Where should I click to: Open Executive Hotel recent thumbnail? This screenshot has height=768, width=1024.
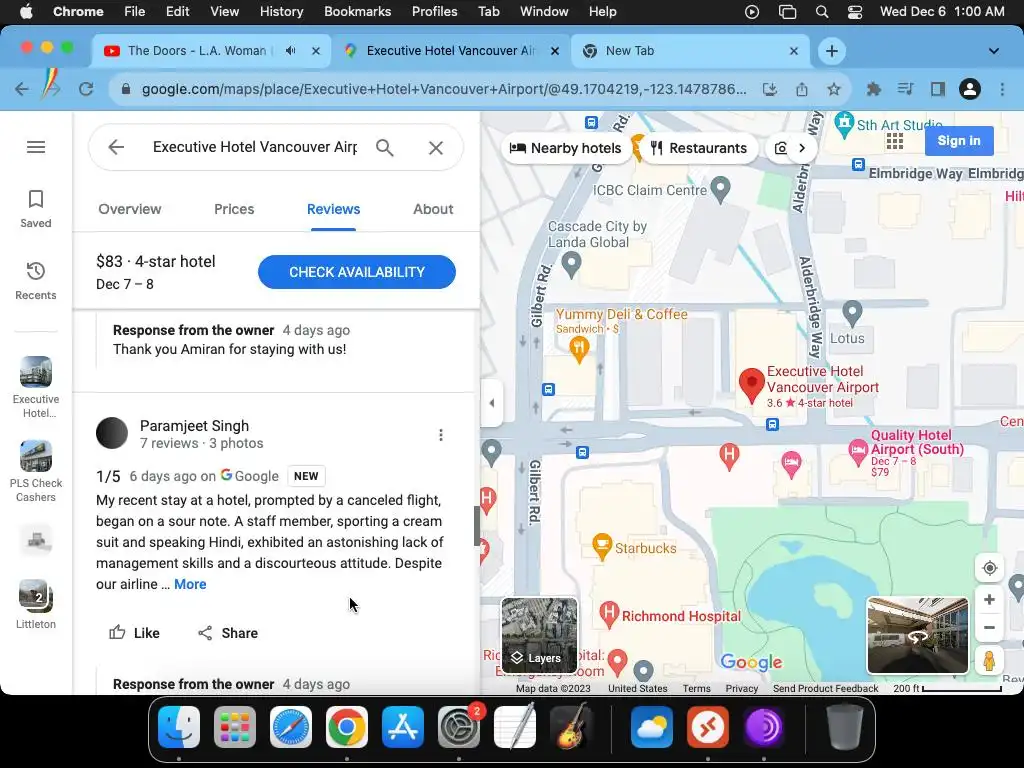pos(36,387)
